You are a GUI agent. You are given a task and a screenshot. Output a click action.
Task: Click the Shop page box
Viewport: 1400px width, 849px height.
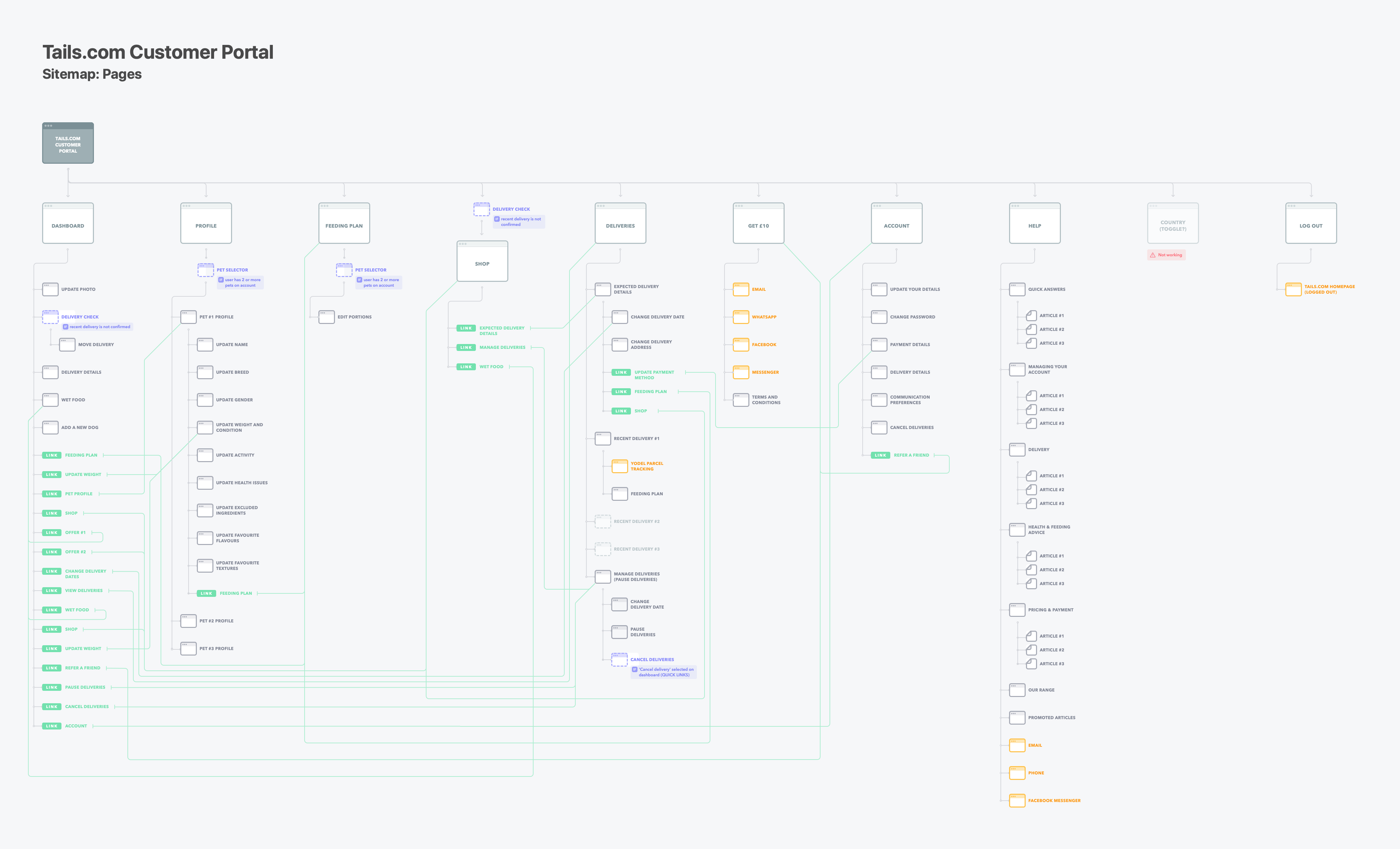click(x=482, y=261)
